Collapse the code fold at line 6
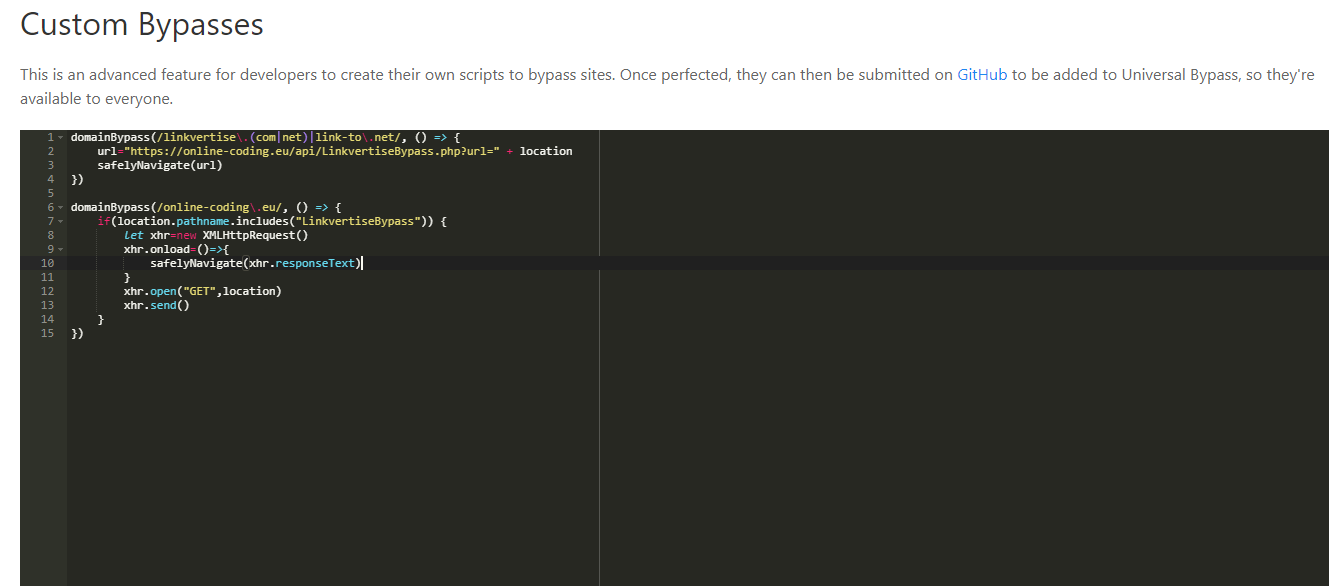The height and width of the screenshot is (586, 1340). pyautogui.click(x=60, y=207)
